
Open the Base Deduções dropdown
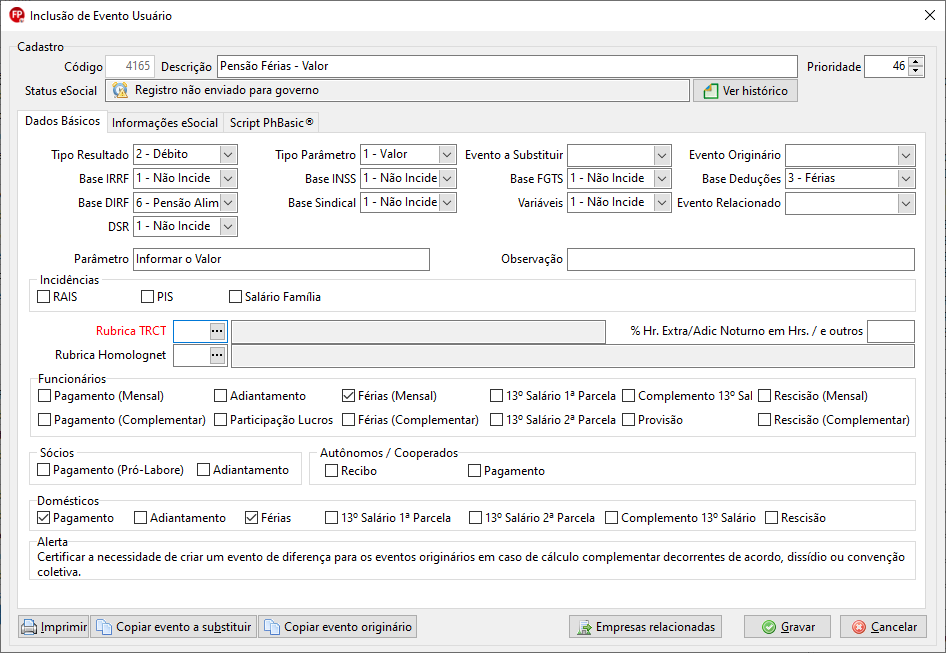coord(905,179)
